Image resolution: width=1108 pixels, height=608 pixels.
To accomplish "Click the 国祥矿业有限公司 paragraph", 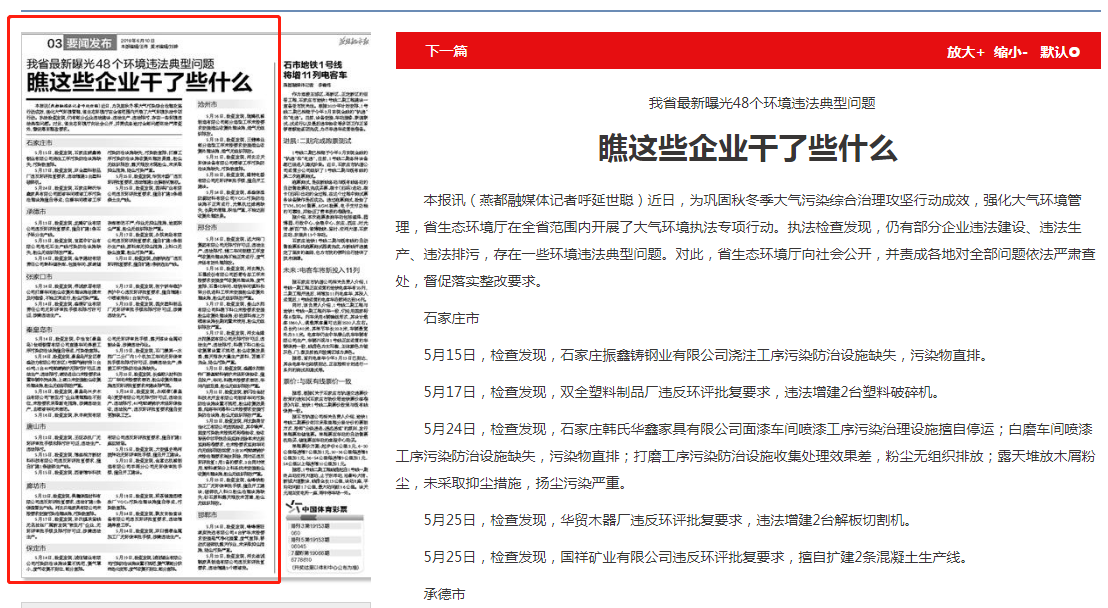I will (695, 557).
